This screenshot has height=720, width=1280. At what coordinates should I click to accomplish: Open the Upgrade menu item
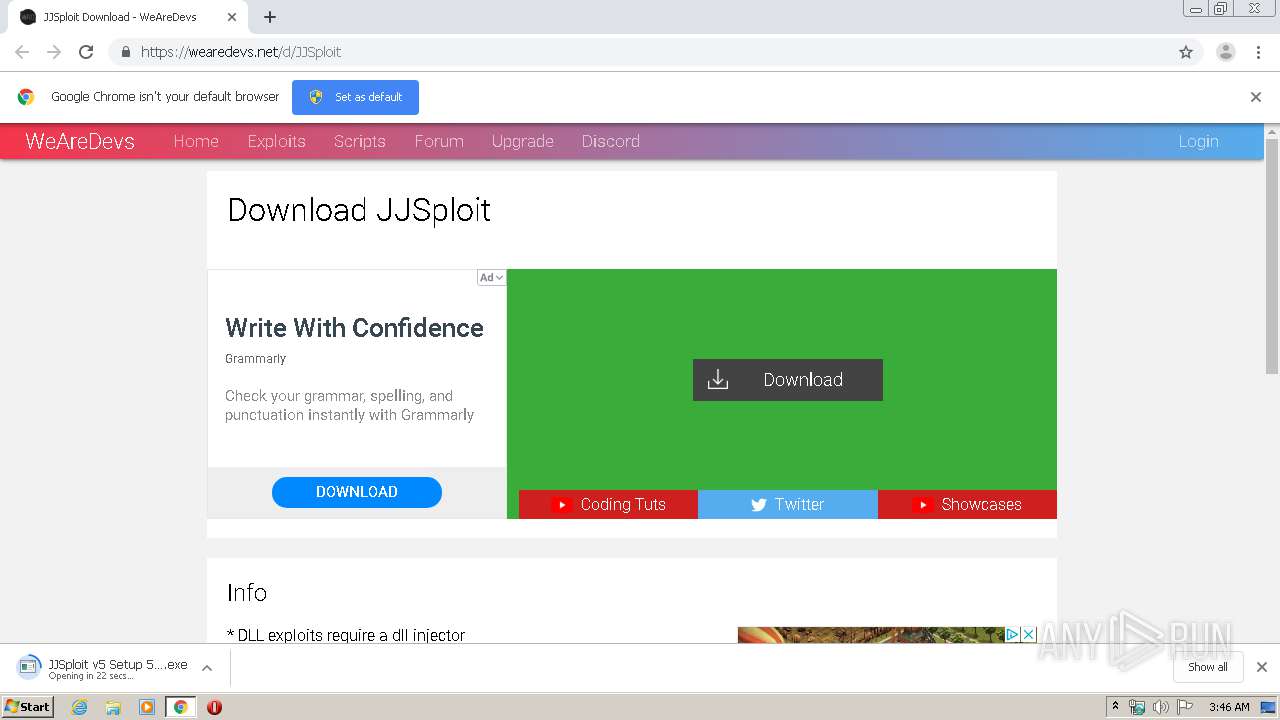tap(523, 141)
